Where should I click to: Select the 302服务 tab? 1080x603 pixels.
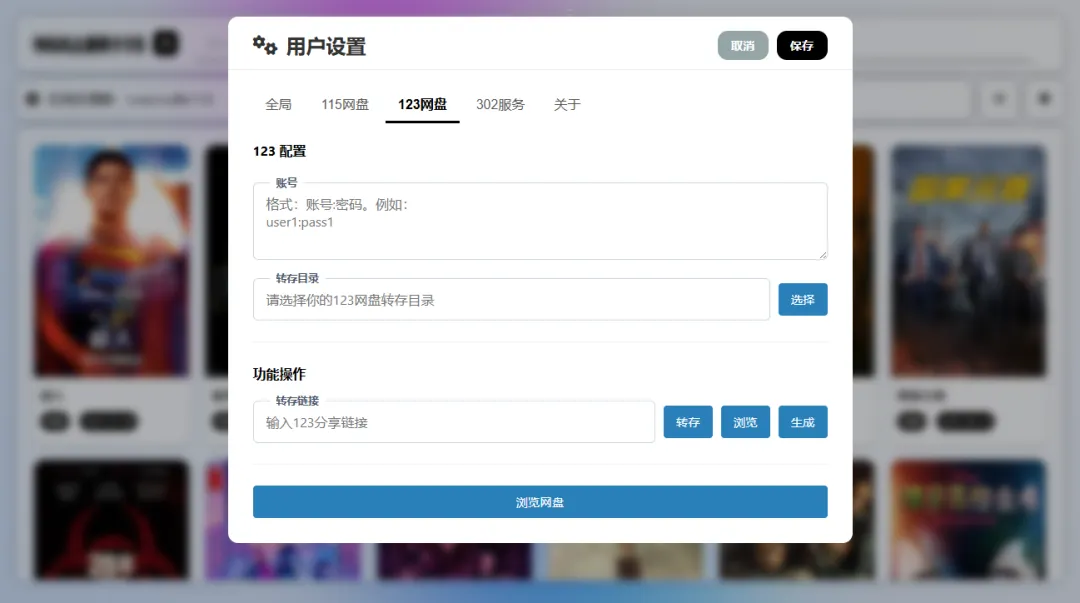coord(501,103)
